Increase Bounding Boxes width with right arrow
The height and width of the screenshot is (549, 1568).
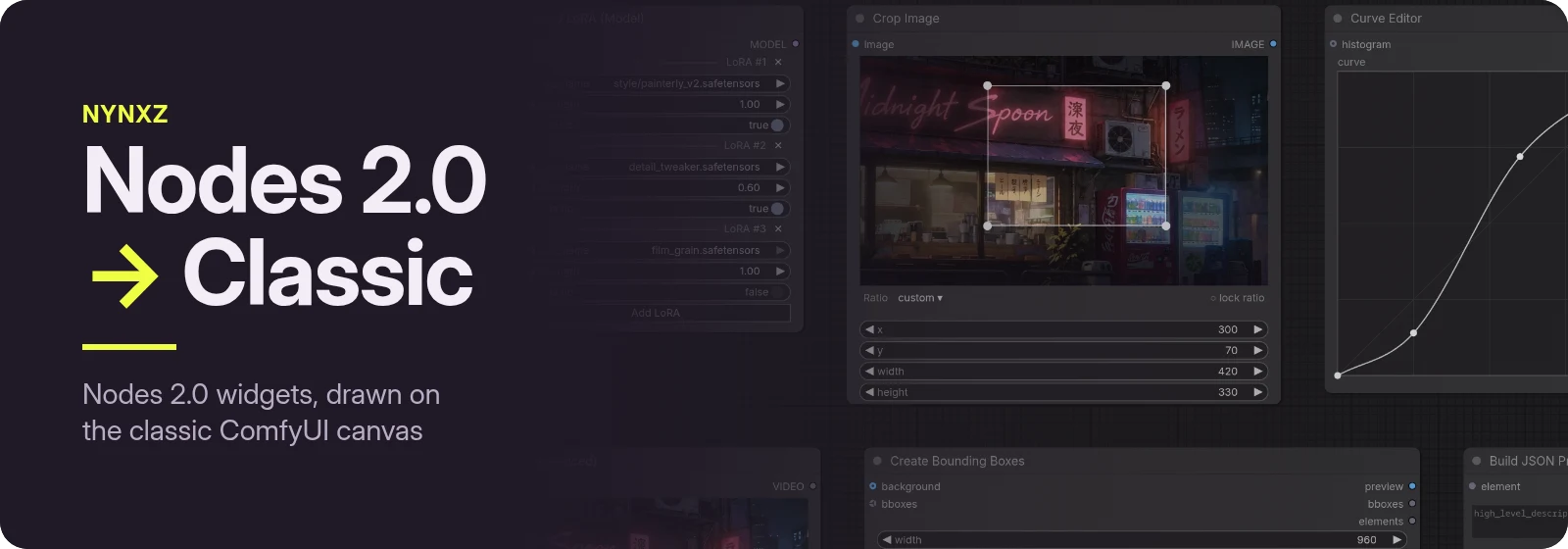(x=1397, y=540)
